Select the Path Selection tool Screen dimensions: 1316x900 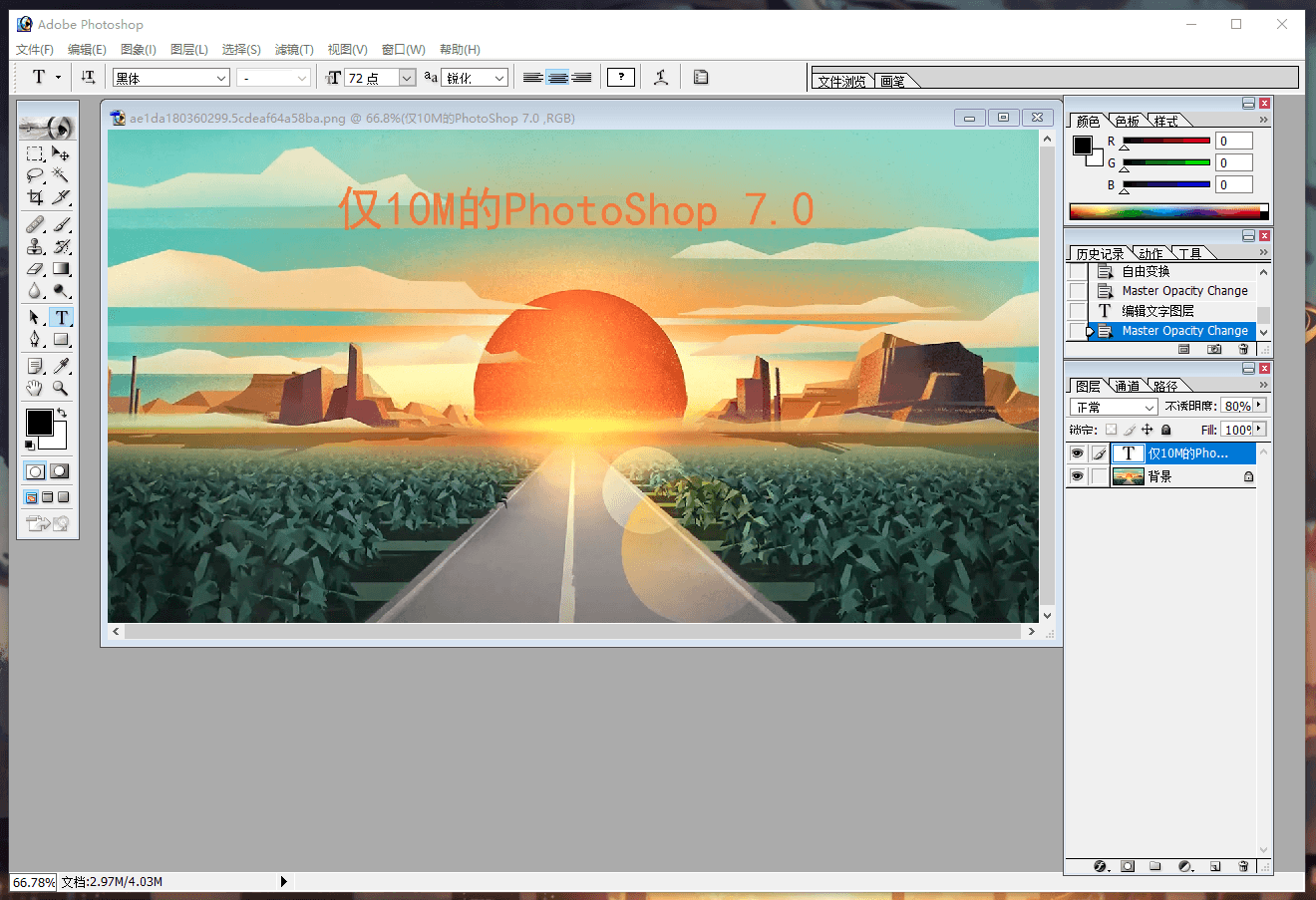coord(35,317)
